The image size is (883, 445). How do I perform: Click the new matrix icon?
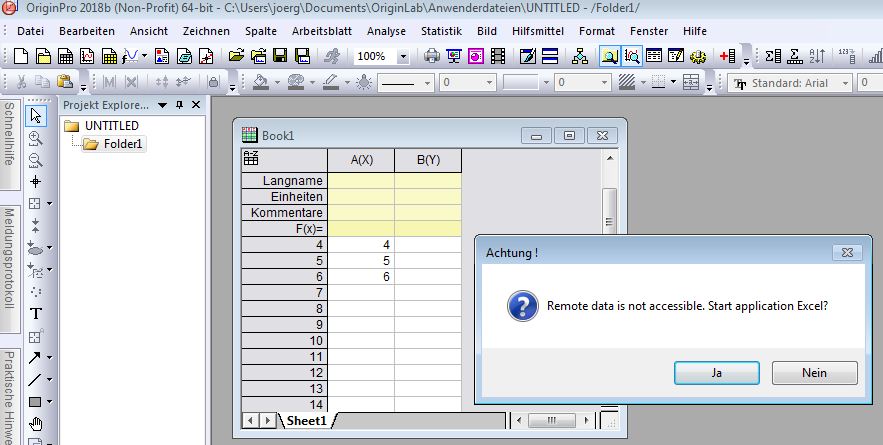point(109,56)
